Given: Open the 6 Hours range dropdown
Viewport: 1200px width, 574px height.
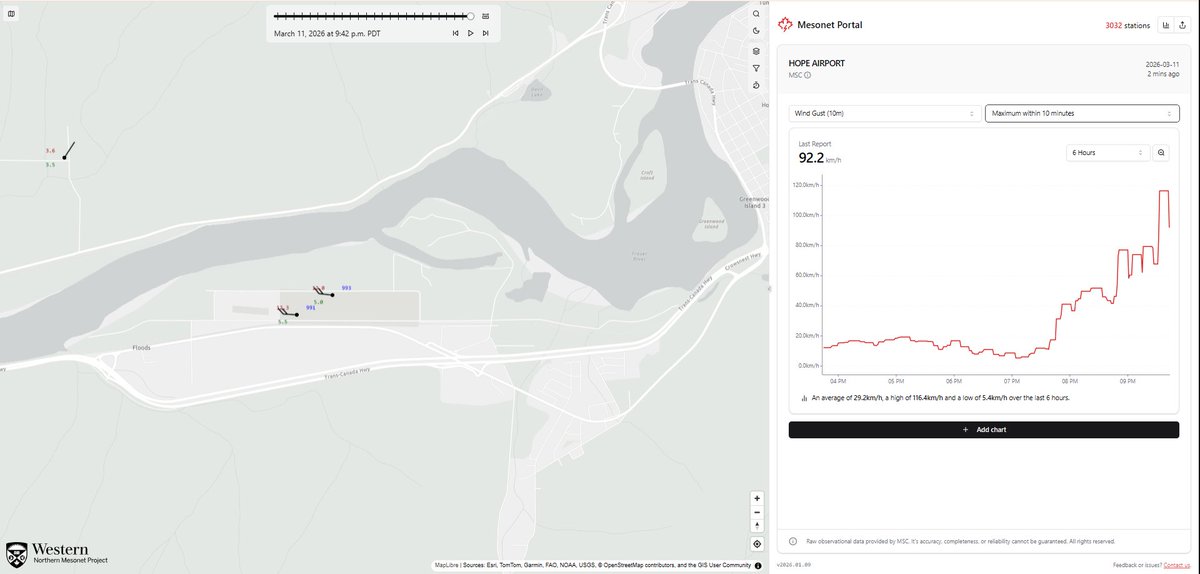Looking at the screenshot, I should click(1108, 153).
